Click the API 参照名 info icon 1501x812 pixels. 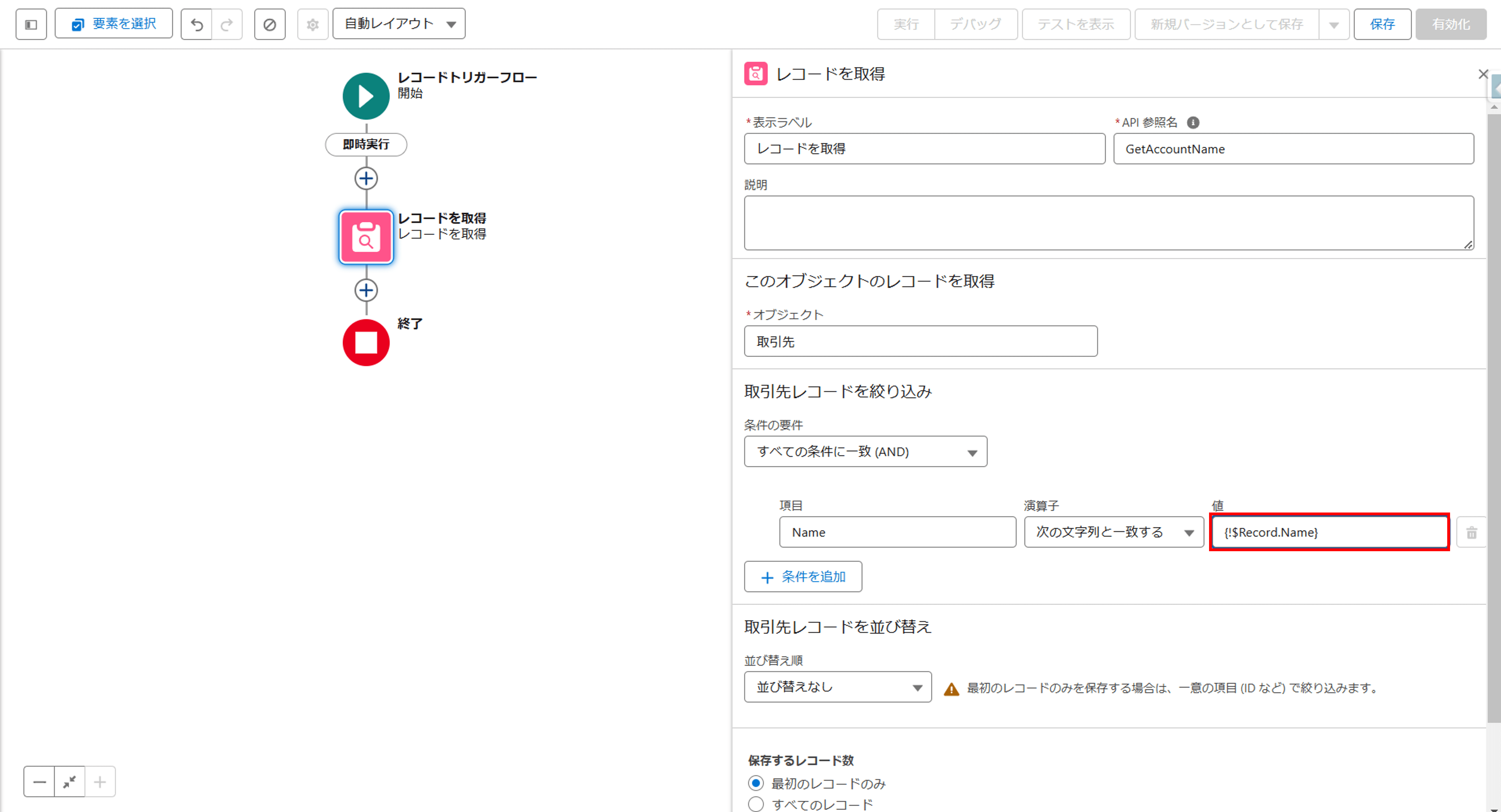tap(1193, 122)
